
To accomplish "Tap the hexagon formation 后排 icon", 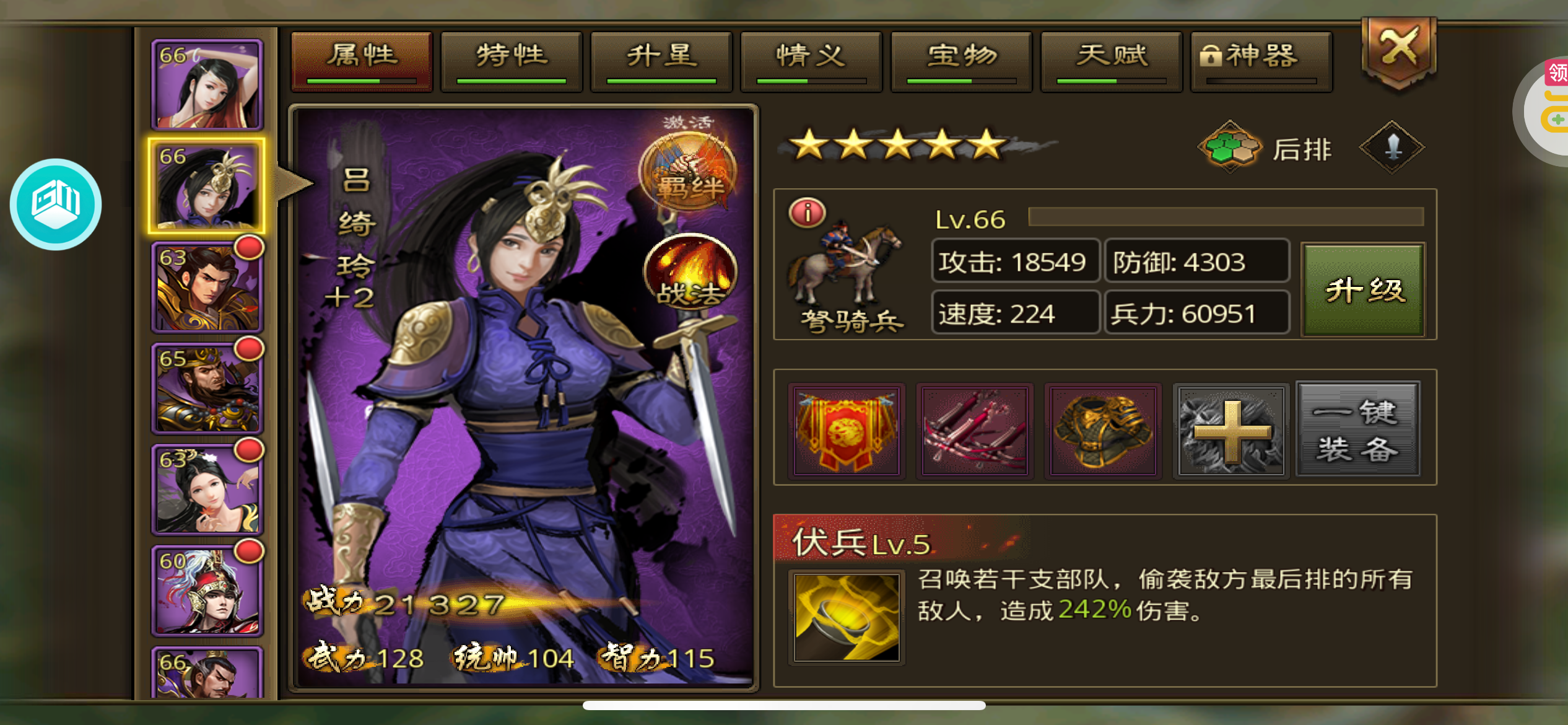I will pyautogui.click(x=1230, y=147).
